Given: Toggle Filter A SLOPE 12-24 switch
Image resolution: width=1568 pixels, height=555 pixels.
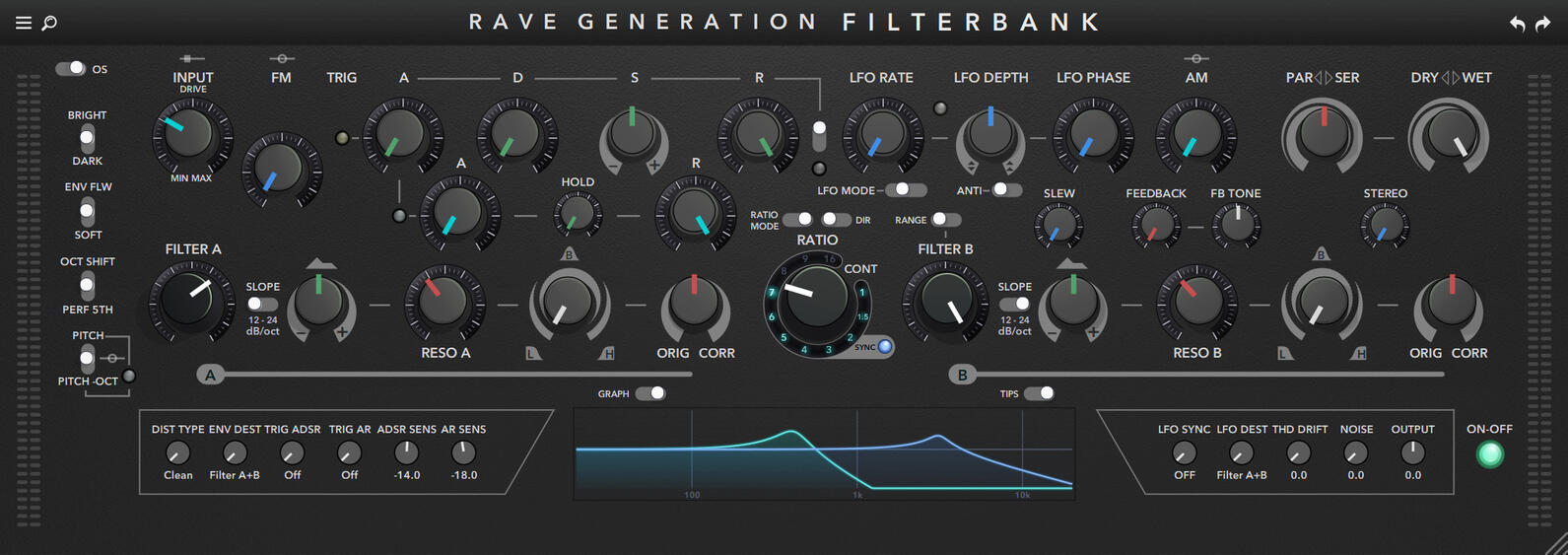Looking at the screenshot, I should tap(261, 304).
